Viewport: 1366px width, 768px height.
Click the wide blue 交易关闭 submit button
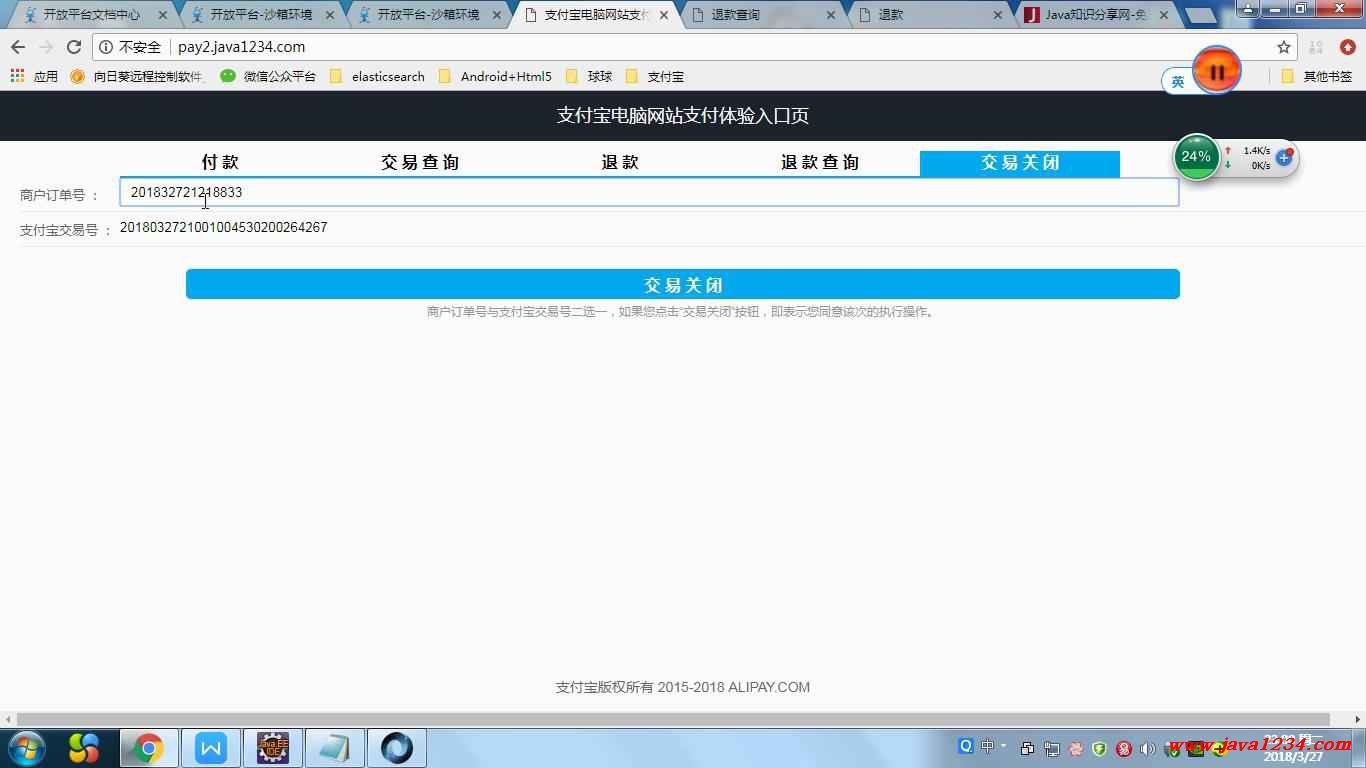click(683, 284)
